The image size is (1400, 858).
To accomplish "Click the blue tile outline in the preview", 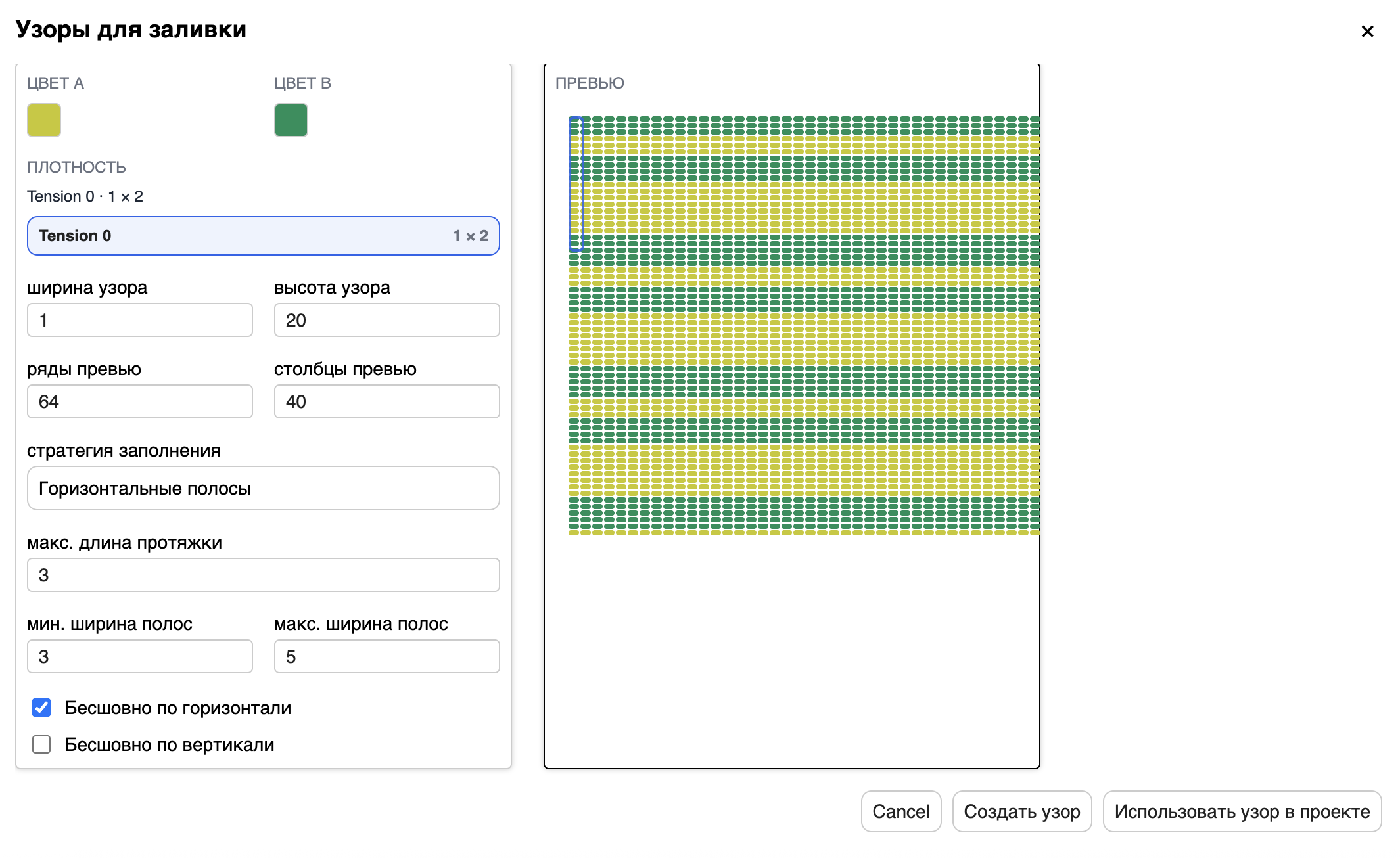I will coord(576,184).
